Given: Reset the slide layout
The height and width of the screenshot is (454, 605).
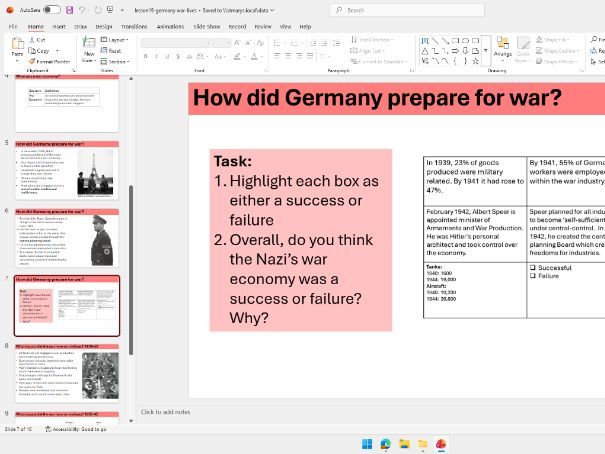Looking at the screenshot, I should (x=111, y=51).
